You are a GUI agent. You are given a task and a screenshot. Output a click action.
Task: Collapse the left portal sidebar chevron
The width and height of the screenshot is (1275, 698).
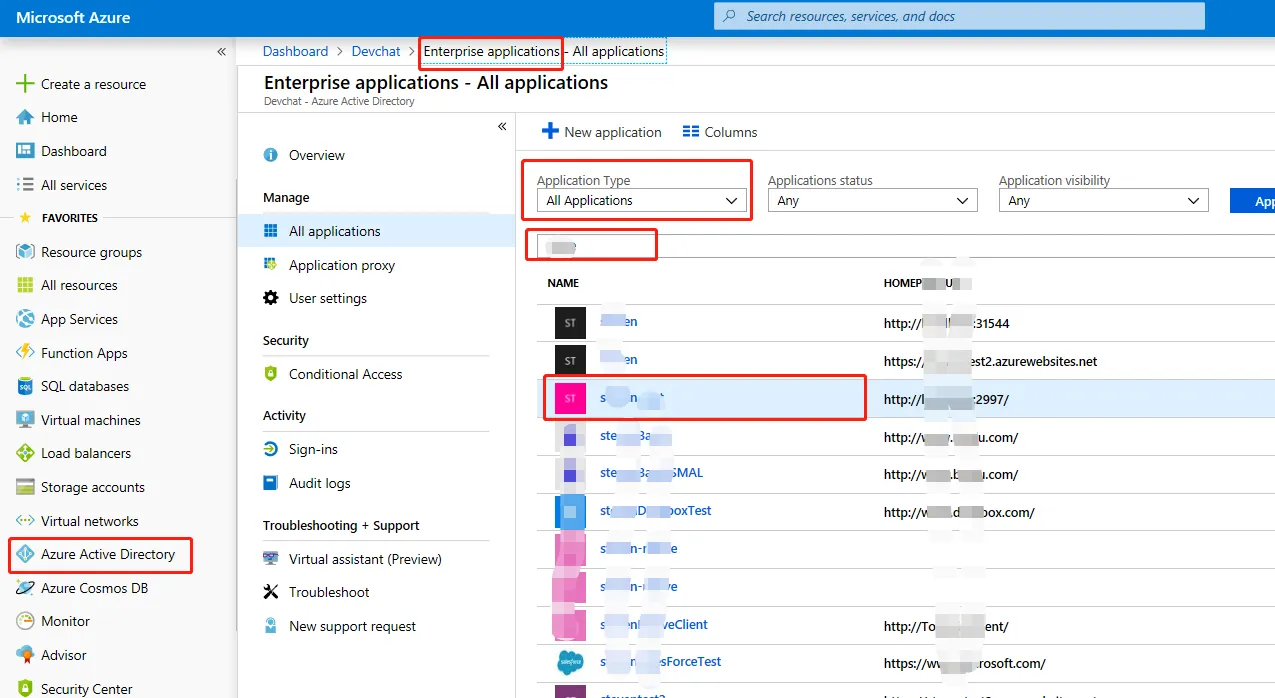[x=222, y=52]
